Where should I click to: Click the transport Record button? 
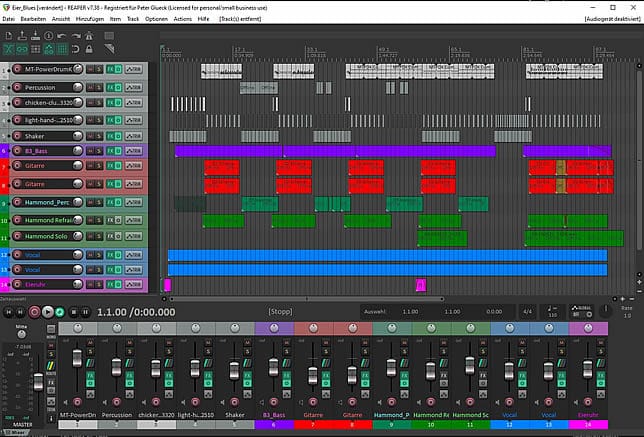point(34,312)
